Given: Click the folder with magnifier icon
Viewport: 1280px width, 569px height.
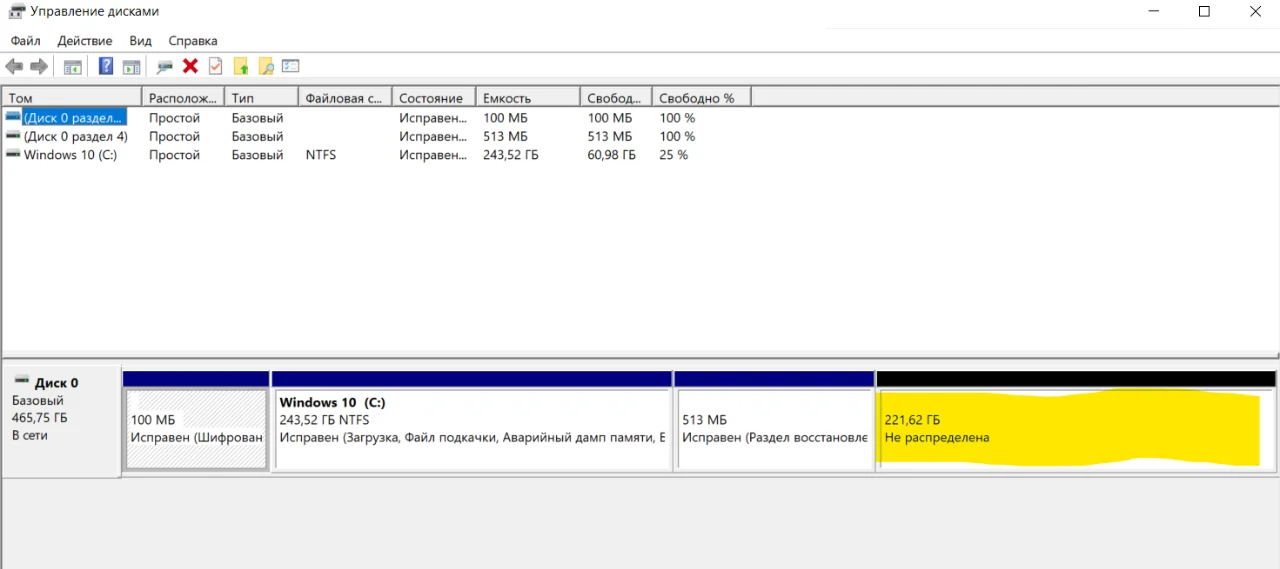Looking at the screenshot, I should (266, 67).
